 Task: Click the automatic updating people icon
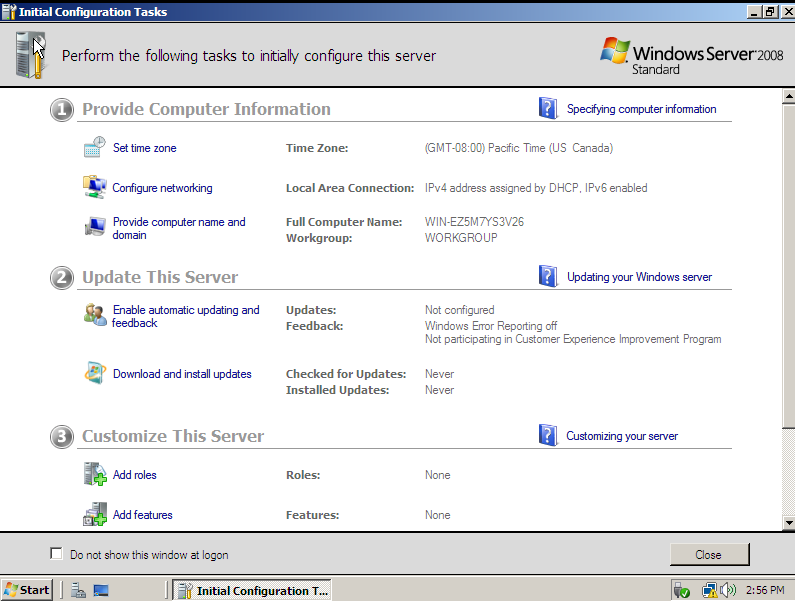pyautogui.click(x=95, y=314)
